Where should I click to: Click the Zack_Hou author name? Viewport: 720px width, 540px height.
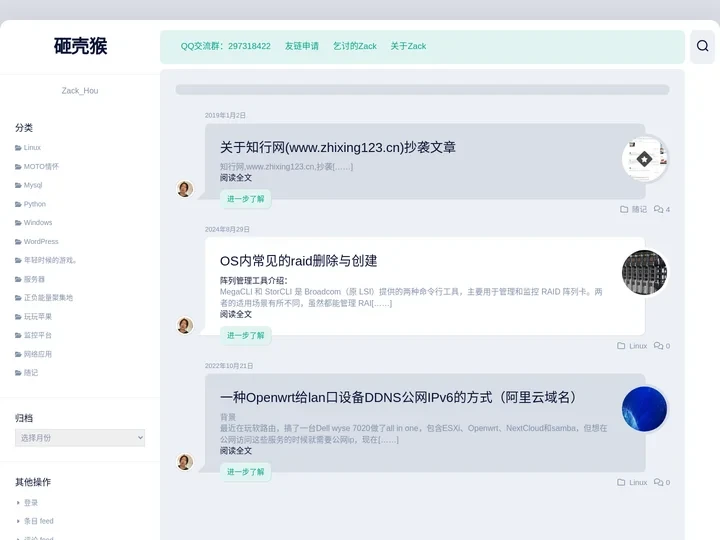80,90
